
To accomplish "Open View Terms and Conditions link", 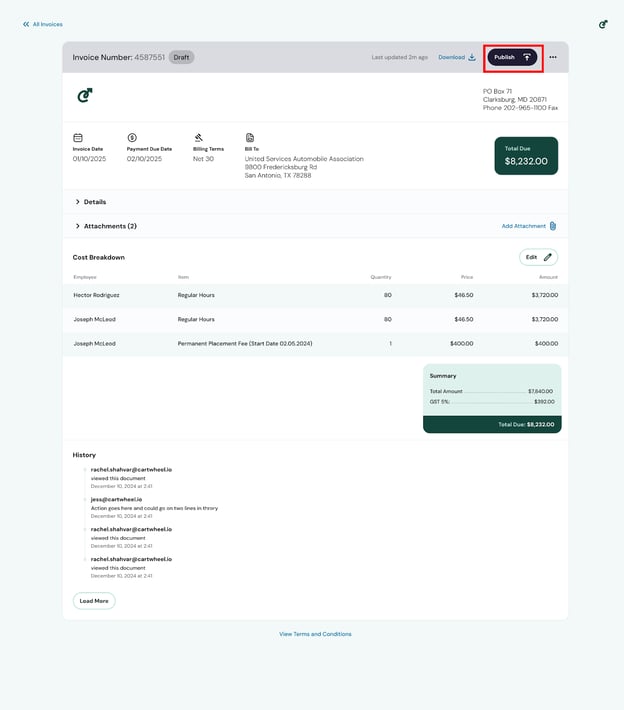I will coord(315,634).
